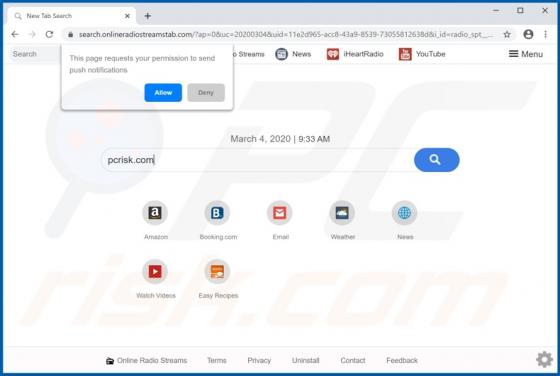Viewport: 560px width, 376px height.
Task: Open the Uninstall footer link
Action: (306, 360)
